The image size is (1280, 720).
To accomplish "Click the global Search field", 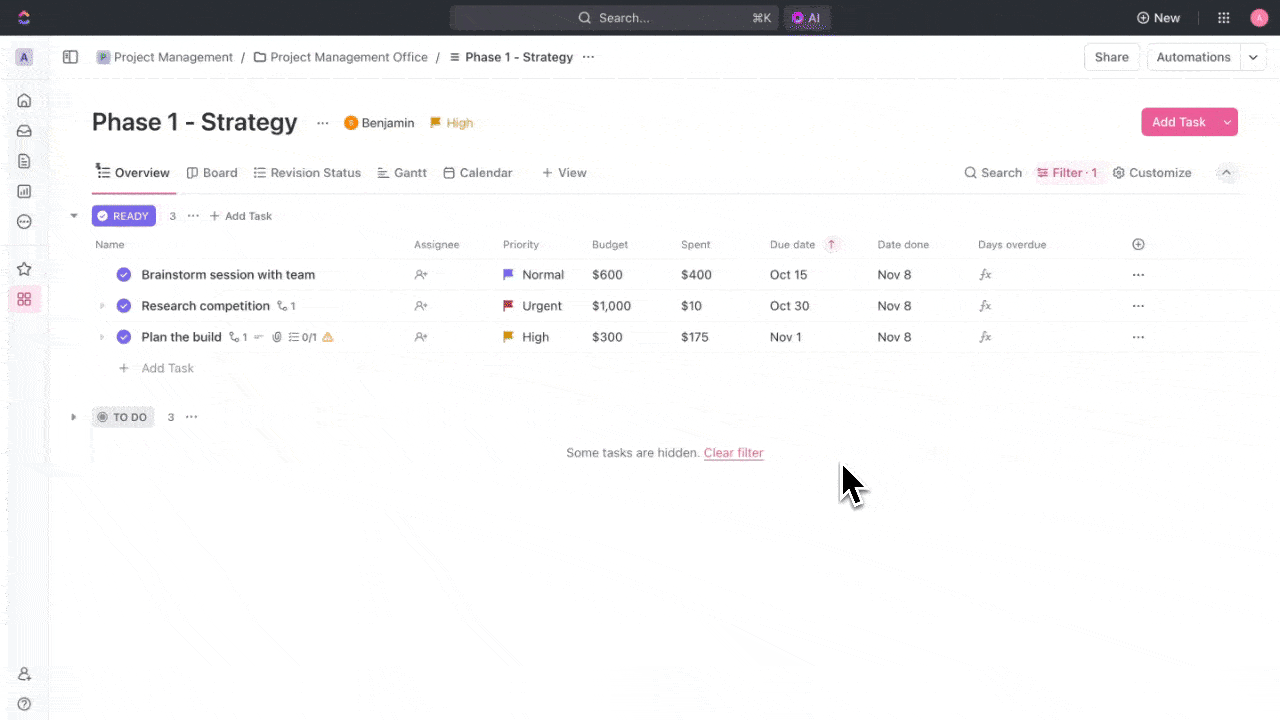I will click(x=614, y=18).
